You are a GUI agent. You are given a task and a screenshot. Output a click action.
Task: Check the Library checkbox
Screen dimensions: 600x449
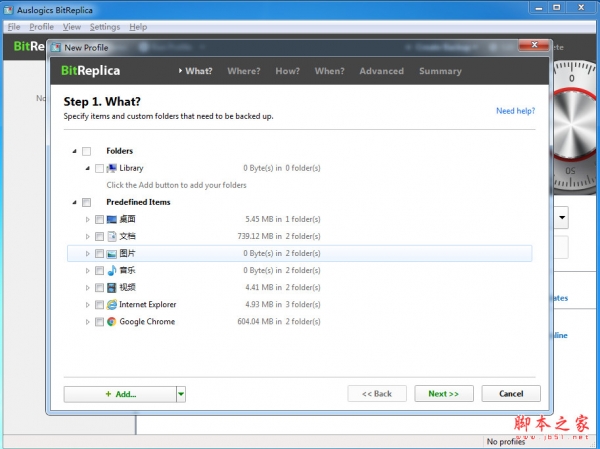[99, 168]
